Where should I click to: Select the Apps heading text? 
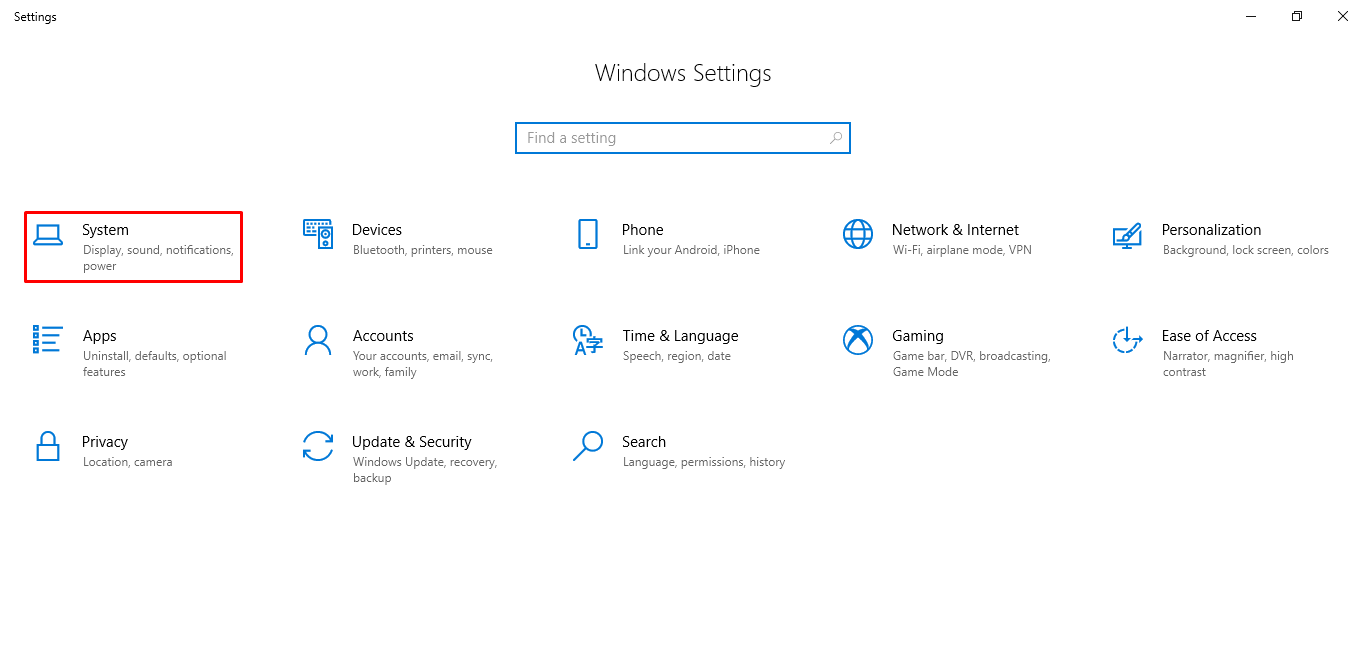point(100,336)
